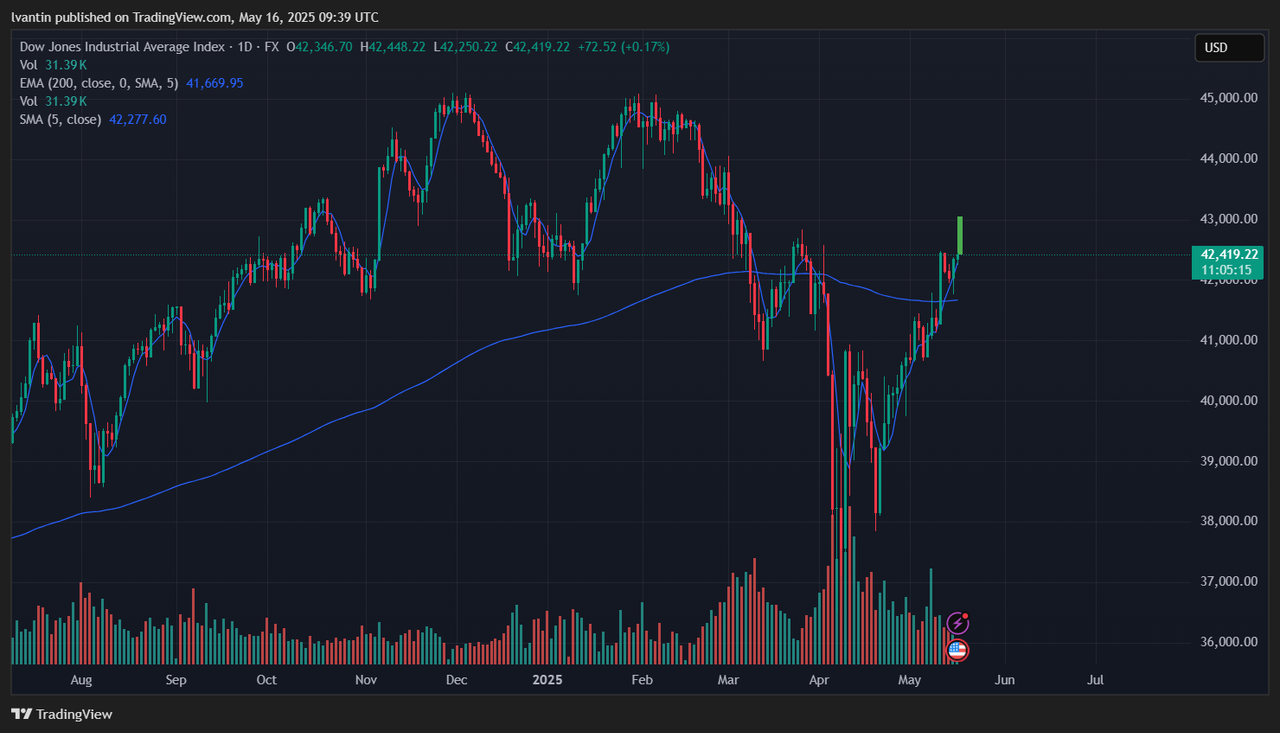Click the Mar label on time axis

coord(729,680)
